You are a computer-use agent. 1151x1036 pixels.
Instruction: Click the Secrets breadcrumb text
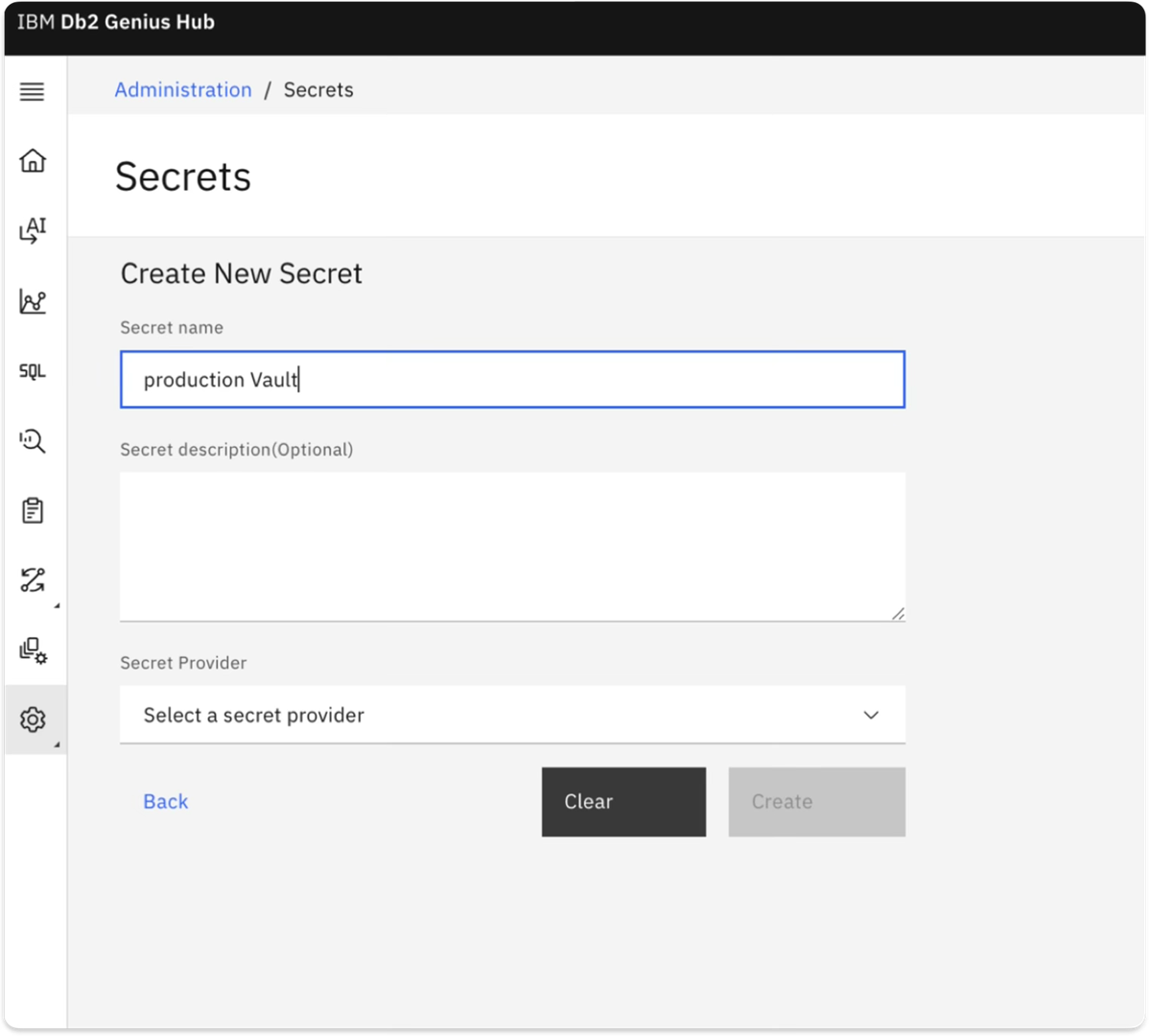tap(318, 89)
